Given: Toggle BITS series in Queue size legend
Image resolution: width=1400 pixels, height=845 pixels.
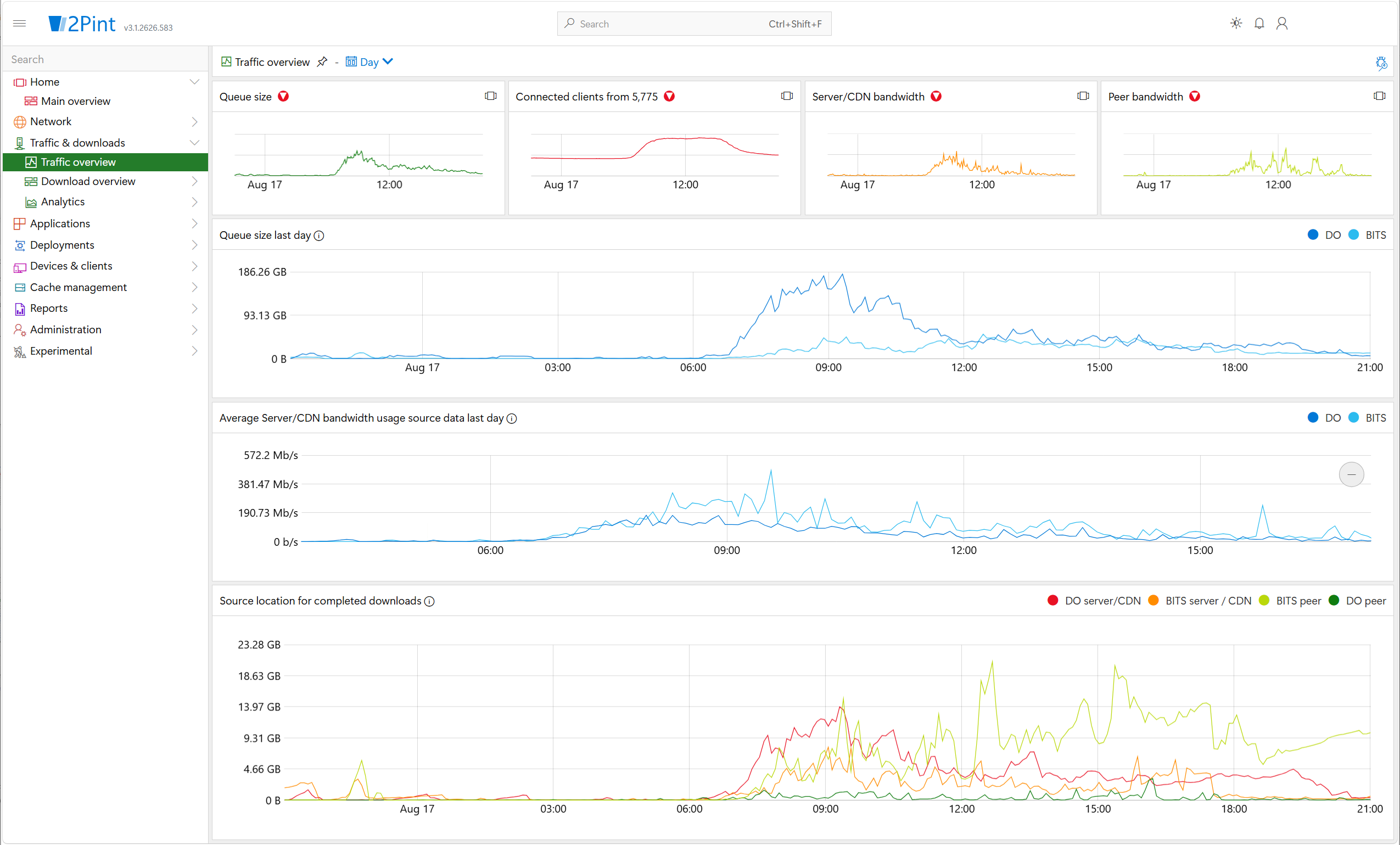Looking at the screenshot, I should click(x=1367, y=234).
